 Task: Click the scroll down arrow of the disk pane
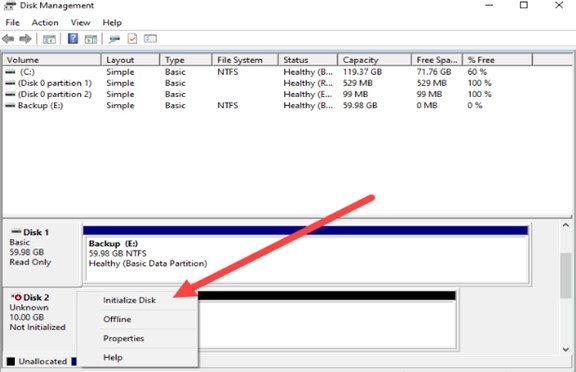point(566,349)
